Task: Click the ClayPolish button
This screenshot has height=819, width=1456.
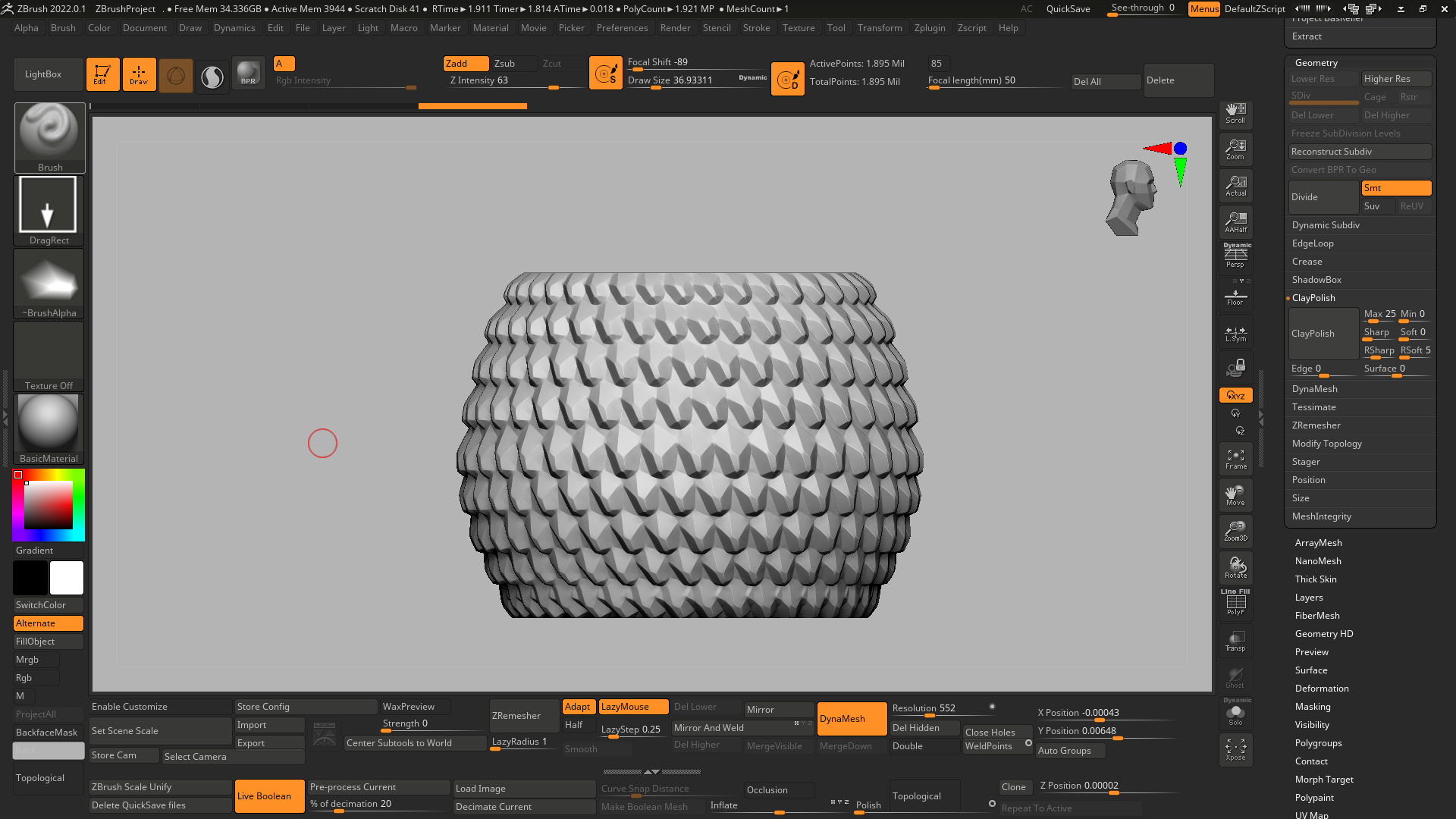Action: [x=1323, y=334]
